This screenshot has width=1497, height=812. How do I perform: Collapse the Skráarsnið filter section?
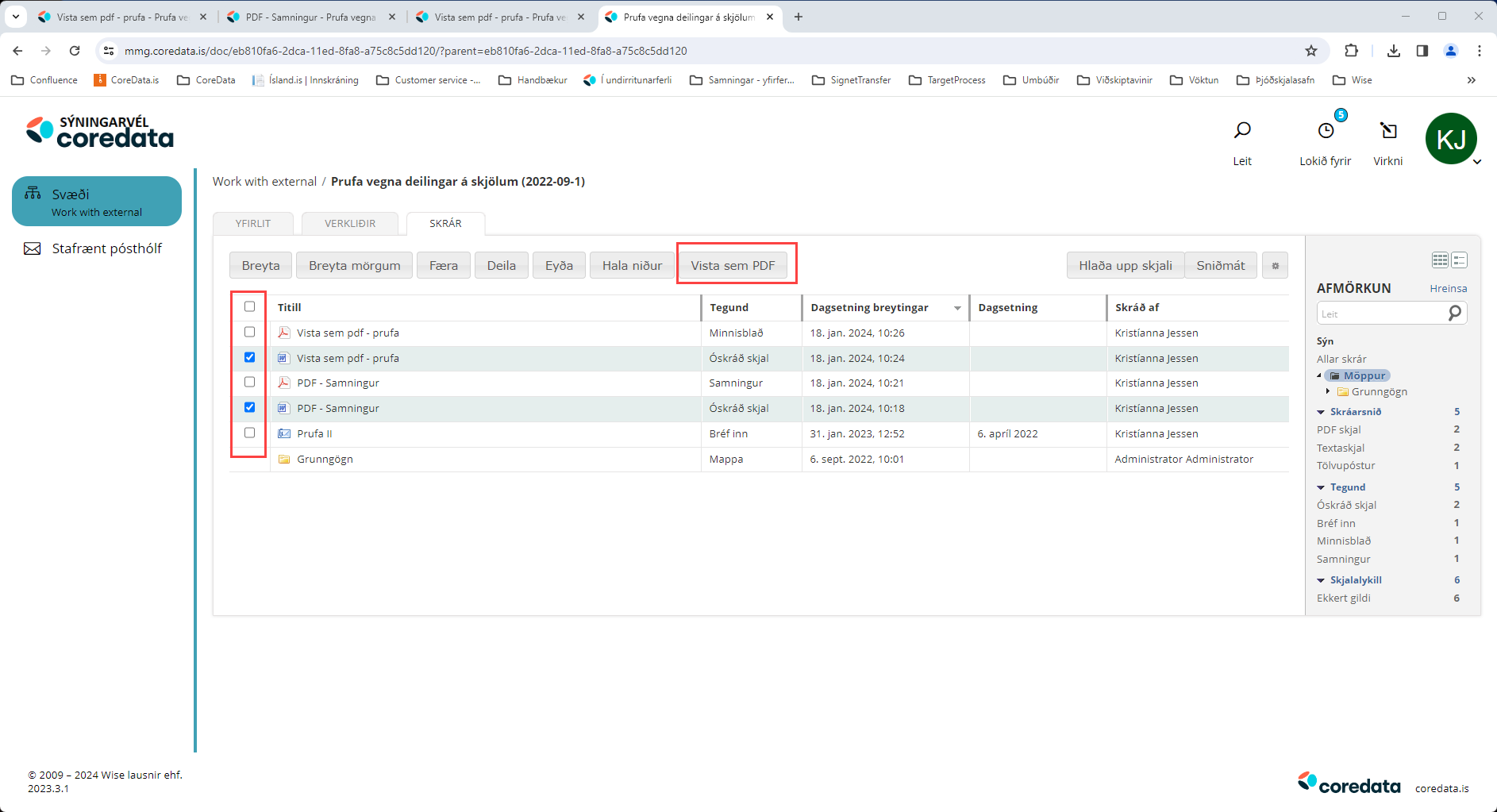[x=1321, y=412]
